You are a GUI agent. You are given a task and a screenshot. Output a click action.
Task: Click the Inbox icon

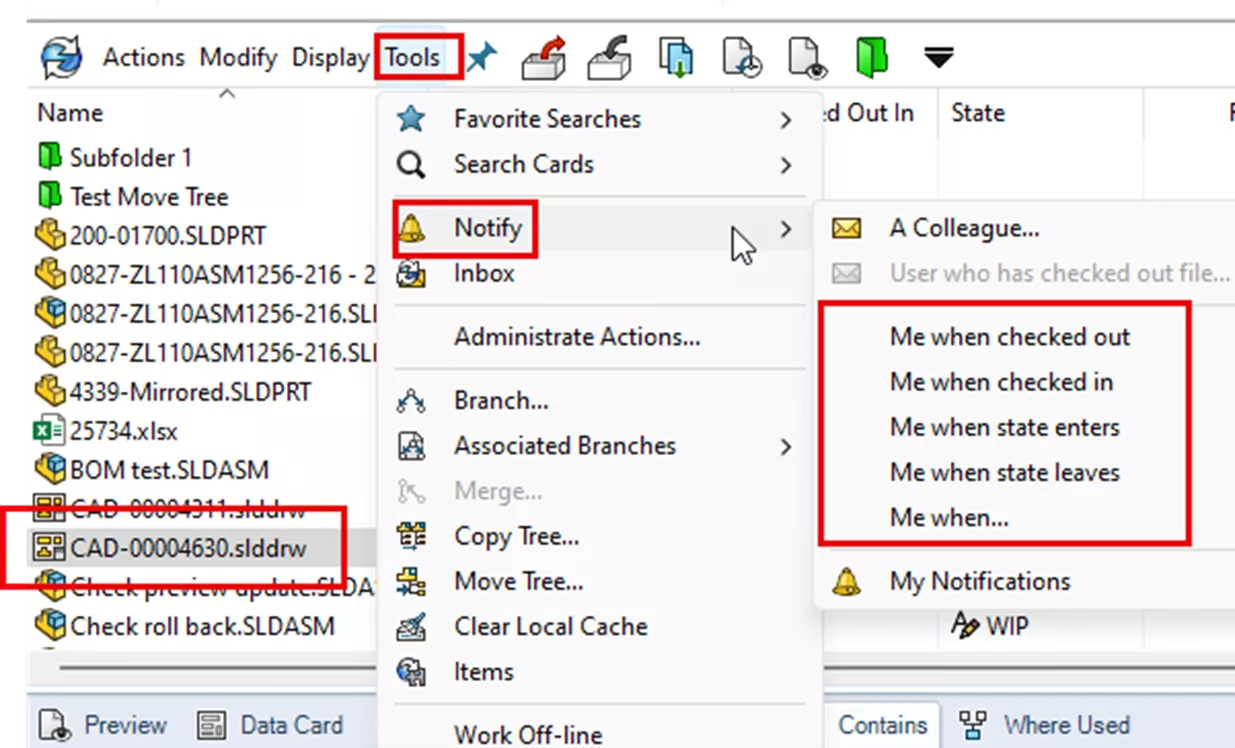click(x=411, y=274)
